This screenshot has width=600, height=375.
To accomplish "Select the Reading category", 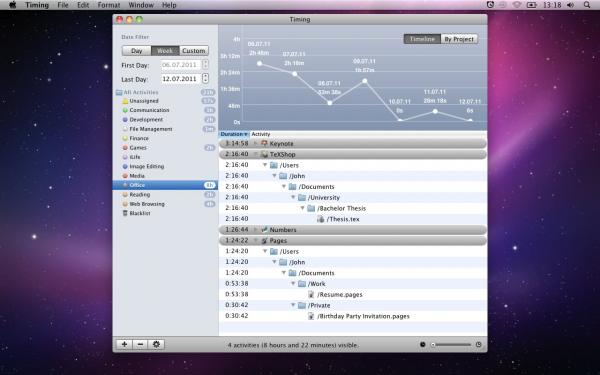I will tap(165, 194).
